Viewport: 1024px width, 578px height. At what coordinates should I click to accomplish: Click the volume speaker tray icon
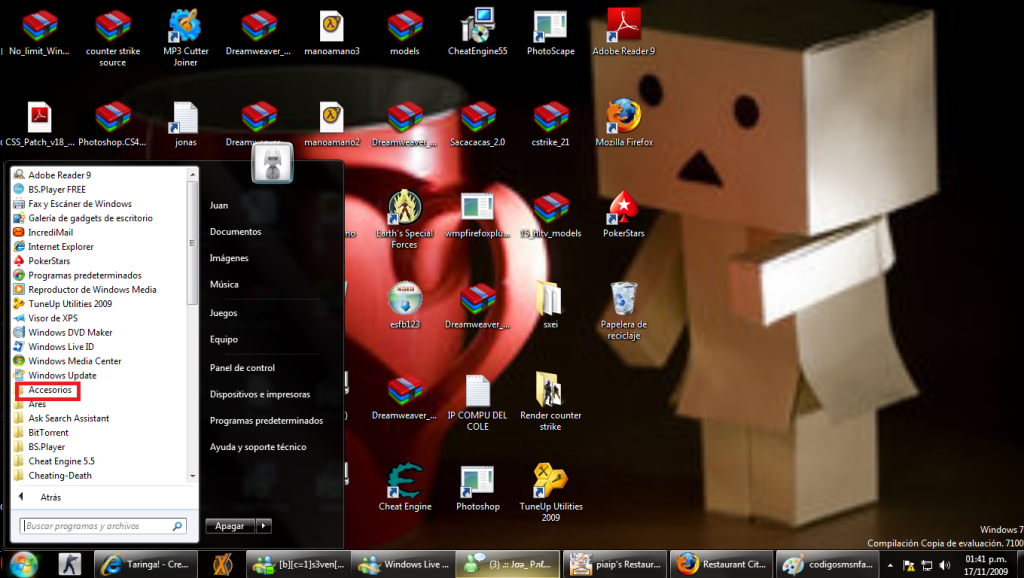tap(944, 565)
